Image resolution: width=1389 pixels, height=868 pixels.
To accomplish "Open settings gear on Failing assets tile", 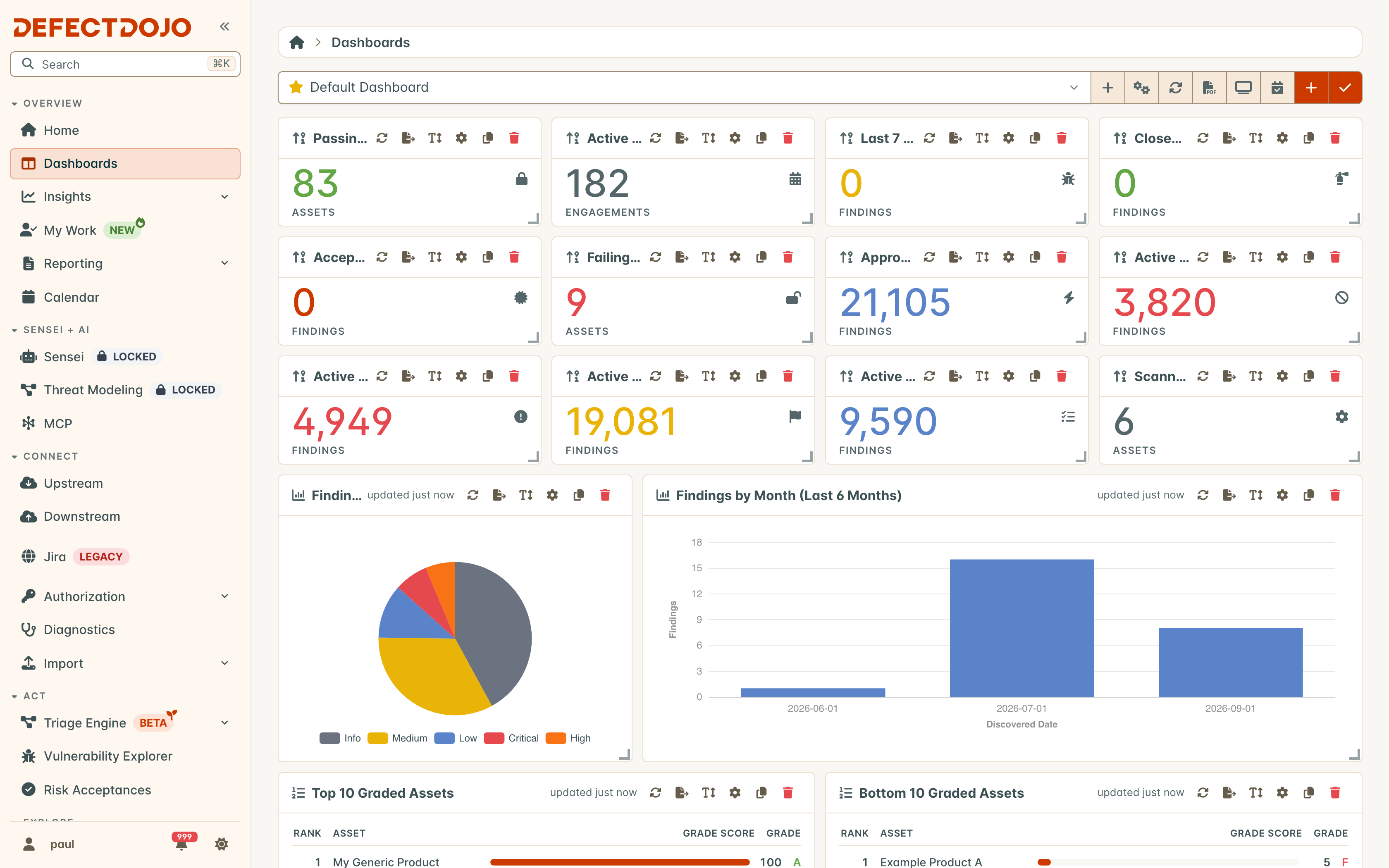I will point(735,257).
